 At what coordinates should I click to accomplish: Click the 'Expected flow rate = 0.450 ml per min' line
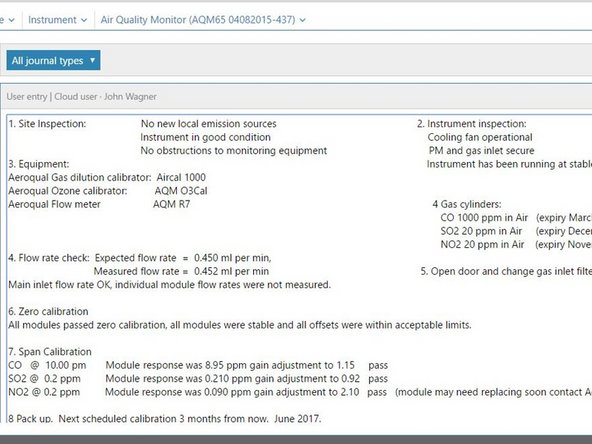pyautogui.click(x=183, y=258)
